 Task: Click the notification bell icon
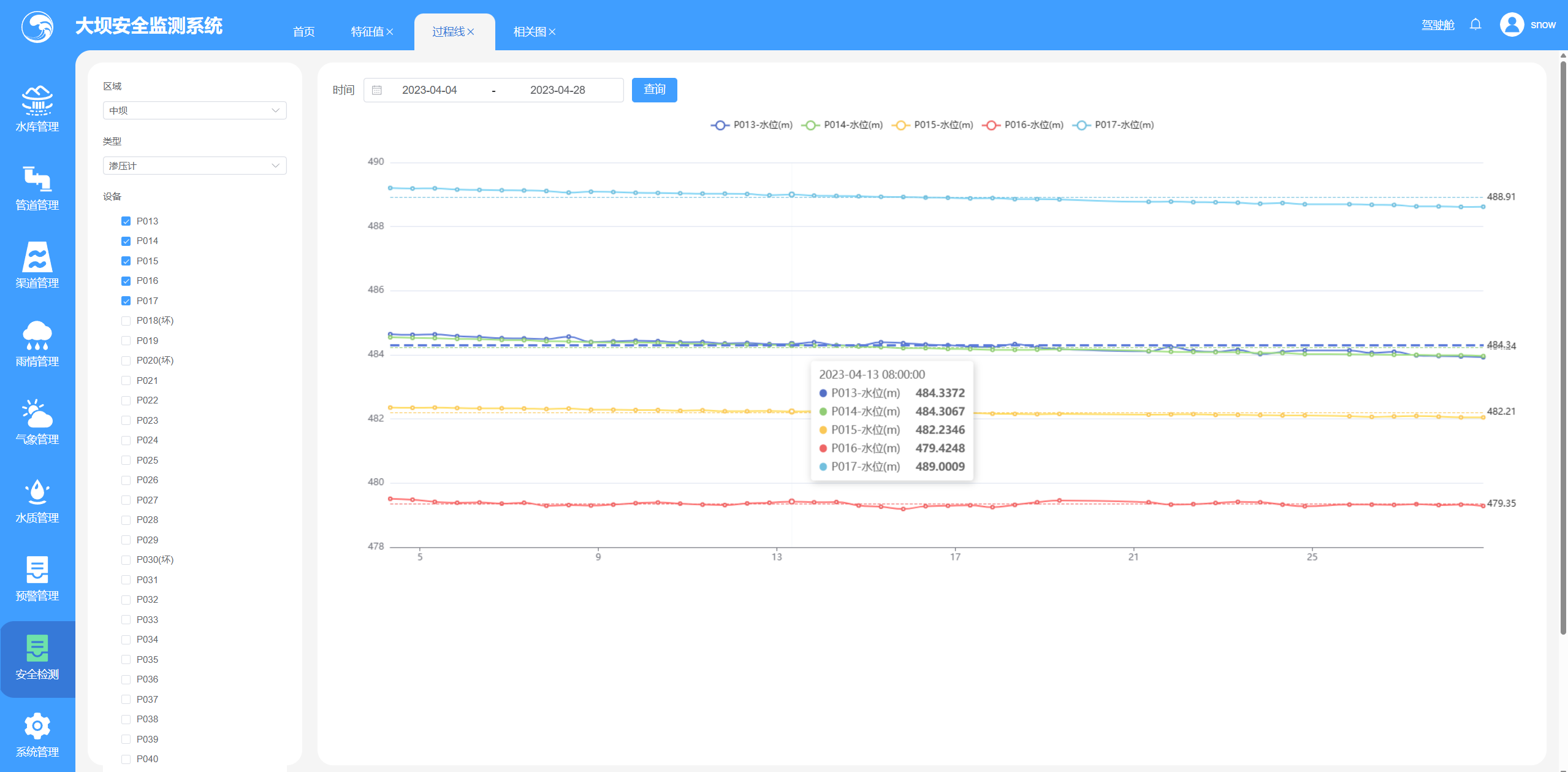tap(1475, 25)
